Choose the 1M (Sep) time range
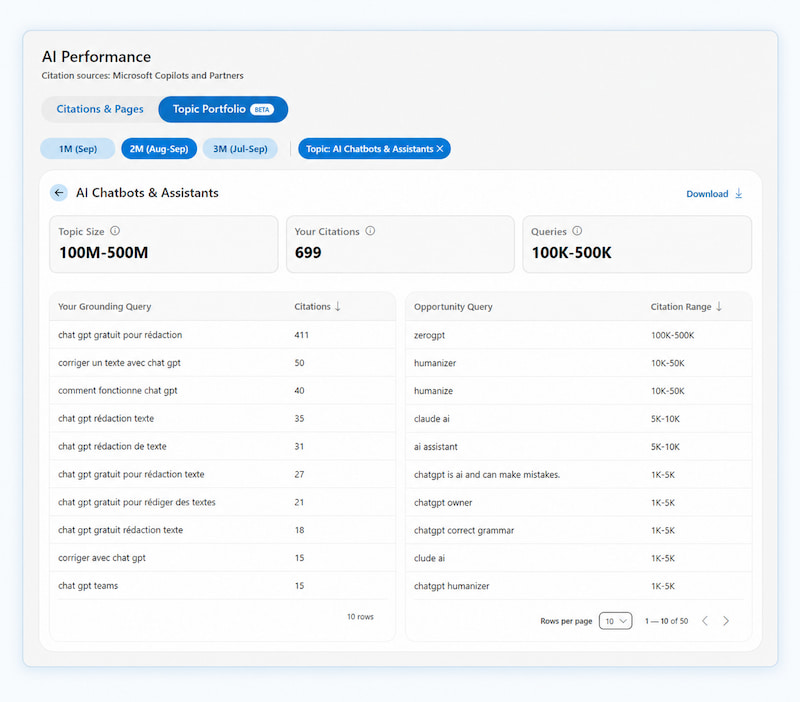800x702 pixels. point(78,149)
